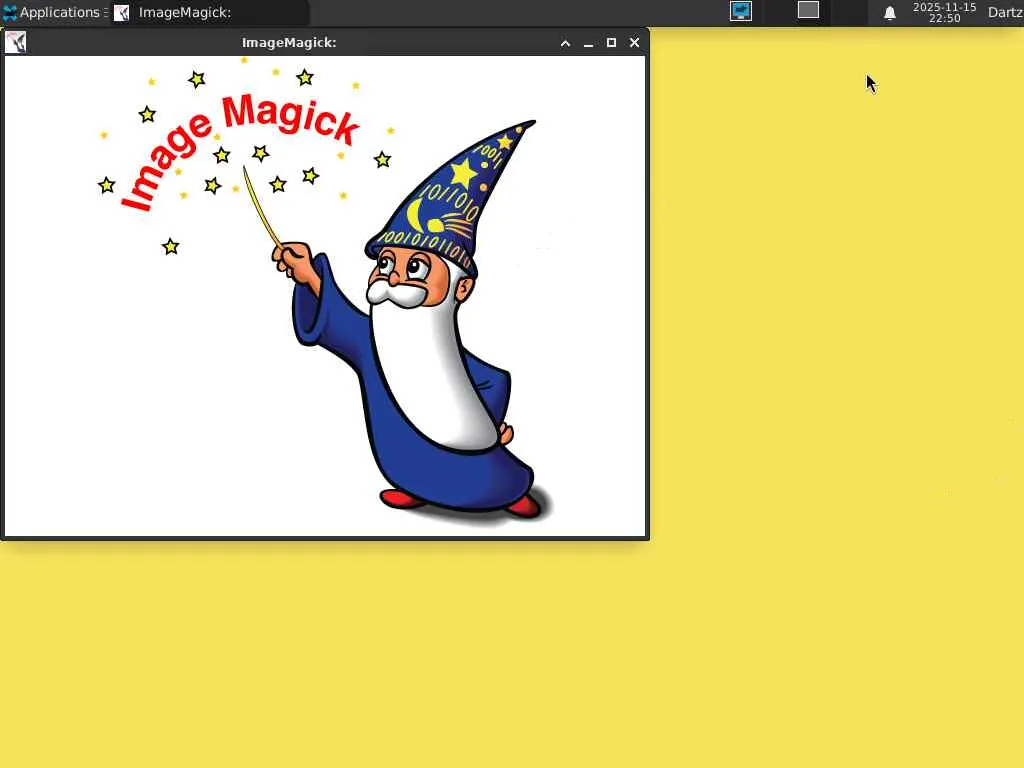Click the ImageMagick titlebar text
Screen dimensions: 1024x768
pyautogui.click(x=289, y=43)
